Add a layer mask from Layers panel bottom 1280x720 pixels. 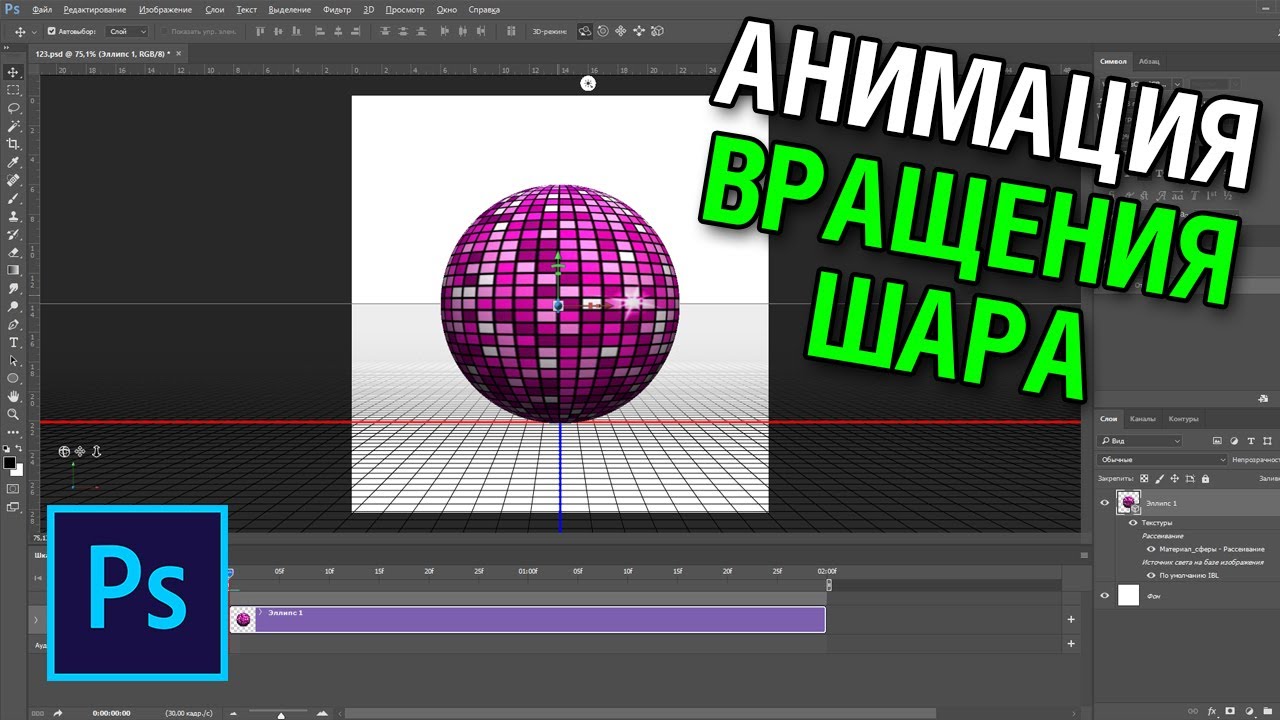pyautogui.click(x=1230, y=710)
